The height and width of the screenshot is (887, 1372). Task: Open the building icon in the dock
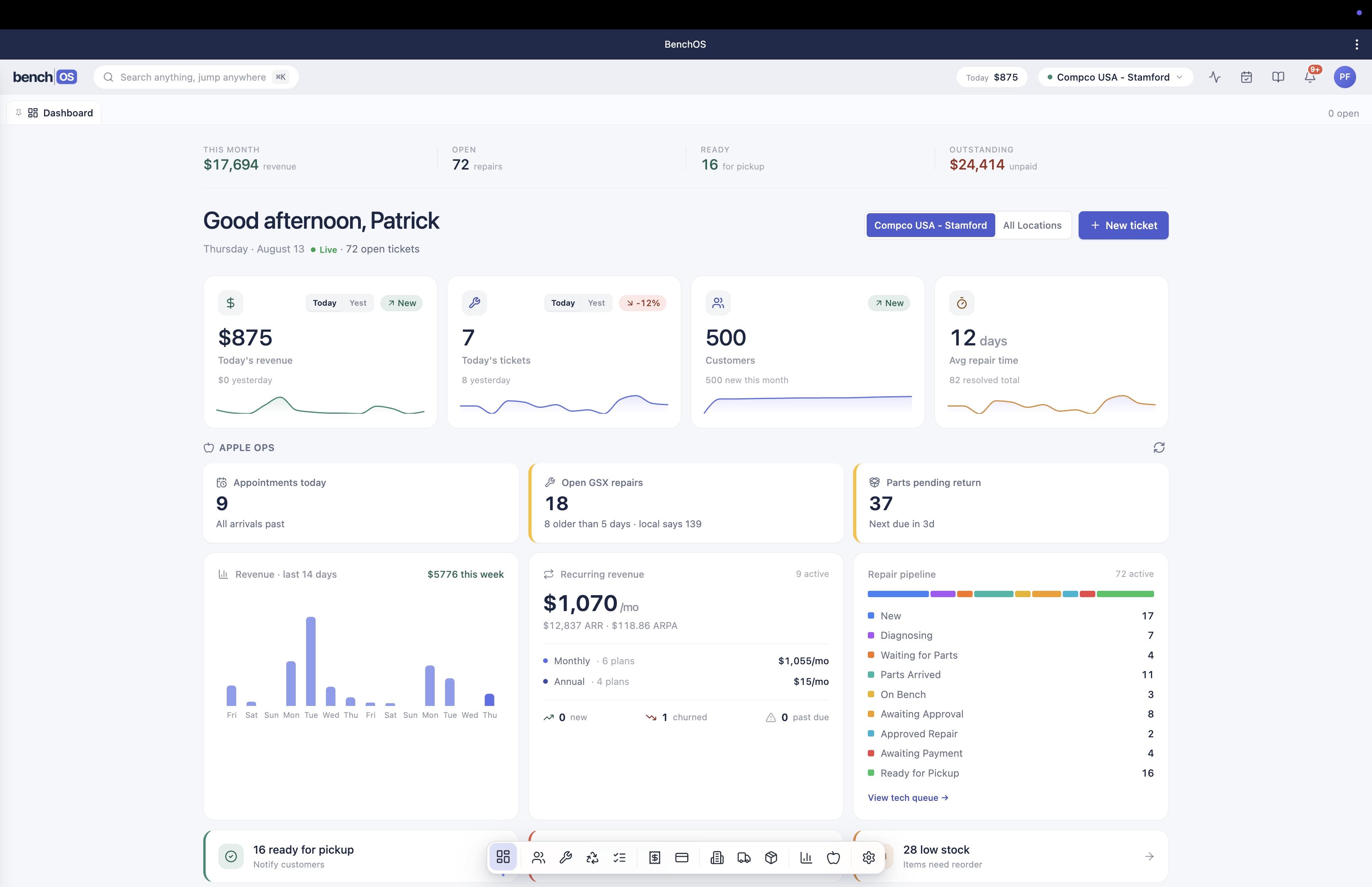[x=717, y=858]
